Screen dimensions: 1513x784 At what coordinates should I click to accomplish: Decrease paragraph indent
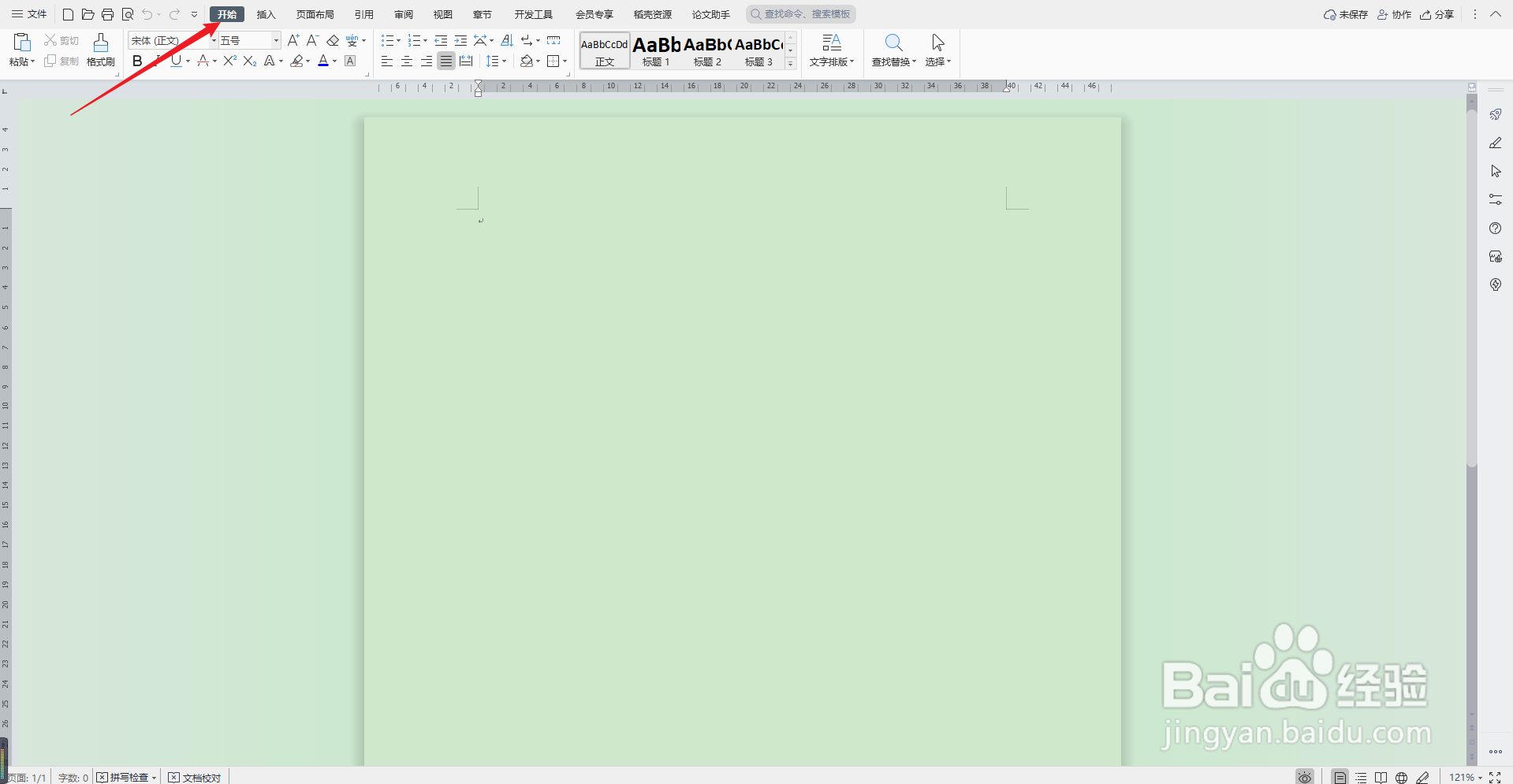441,40
